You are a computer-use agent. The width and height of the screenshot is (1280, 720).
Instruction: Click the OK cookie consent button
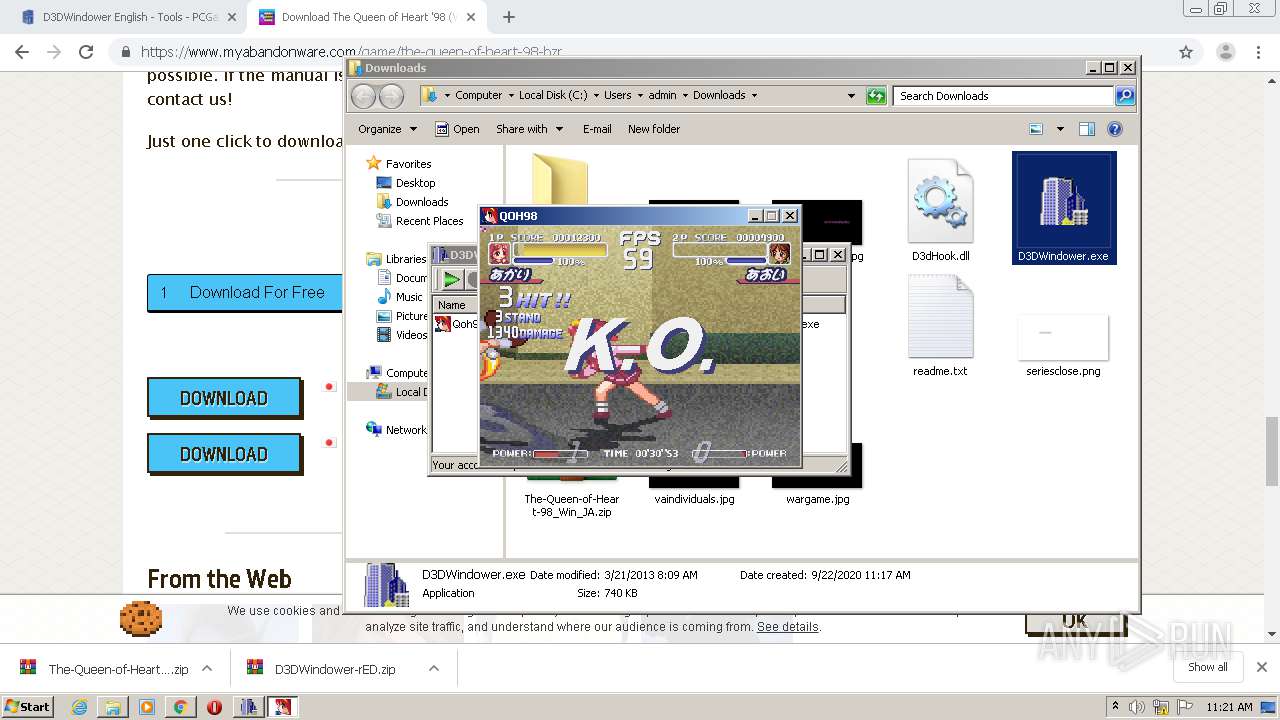(1075, 622)
